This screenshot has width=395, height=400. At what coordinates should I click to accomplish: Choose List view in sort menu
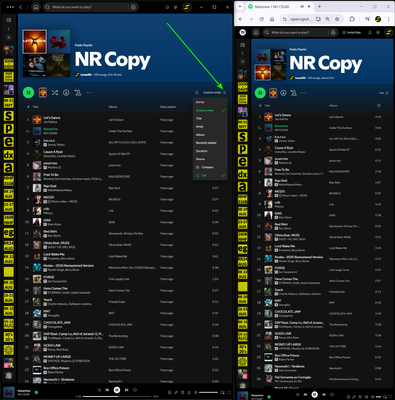[x=210, y=175]
